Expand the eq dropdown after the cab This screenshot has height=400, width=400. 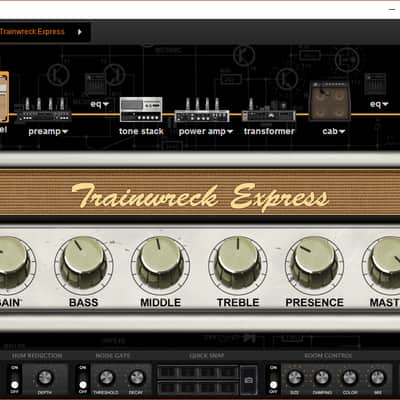coord(385,104)
